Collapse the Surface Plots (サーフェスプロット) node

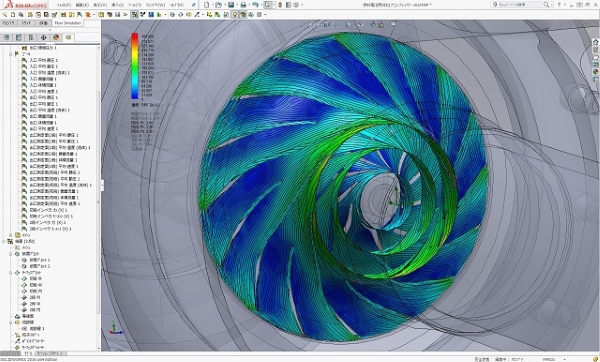coord(11,272)
